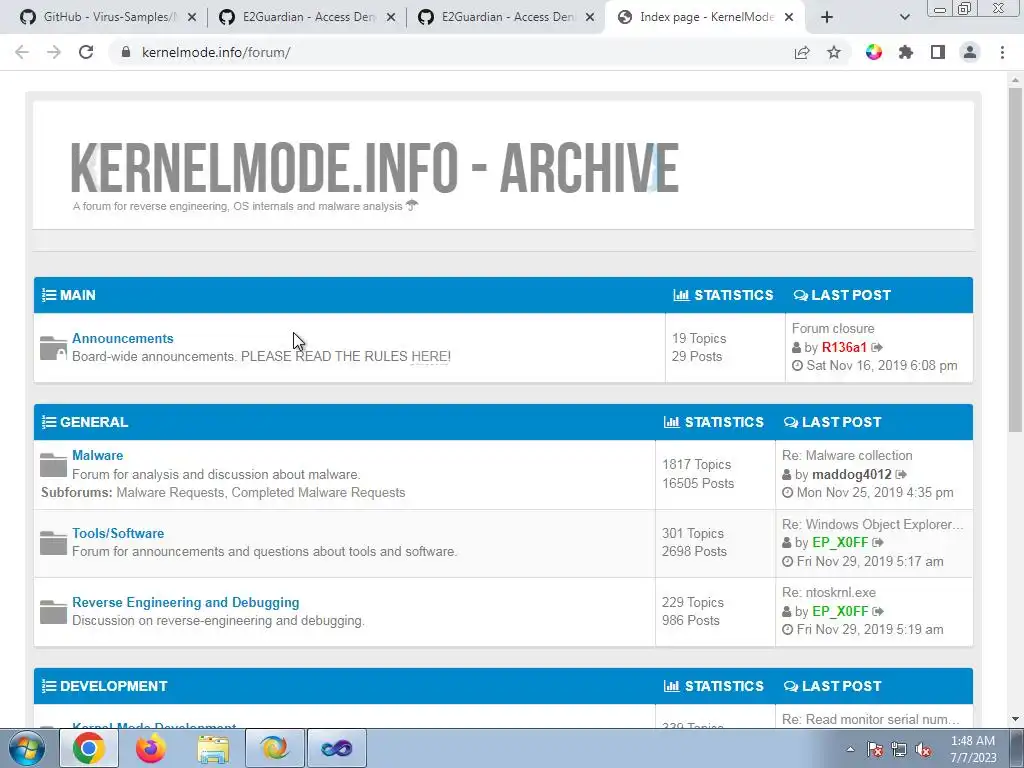The width and height of the screenshot is (1024, 768).
Task: Open EP_X0FF profile in Tools/Software row
Action: click(840, 543)
